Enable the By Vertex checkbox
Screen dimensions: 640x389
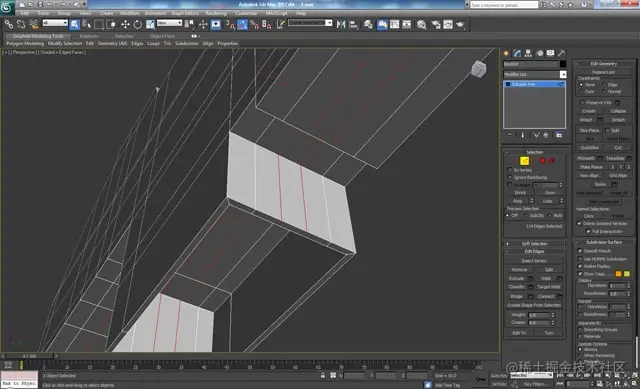509,170
